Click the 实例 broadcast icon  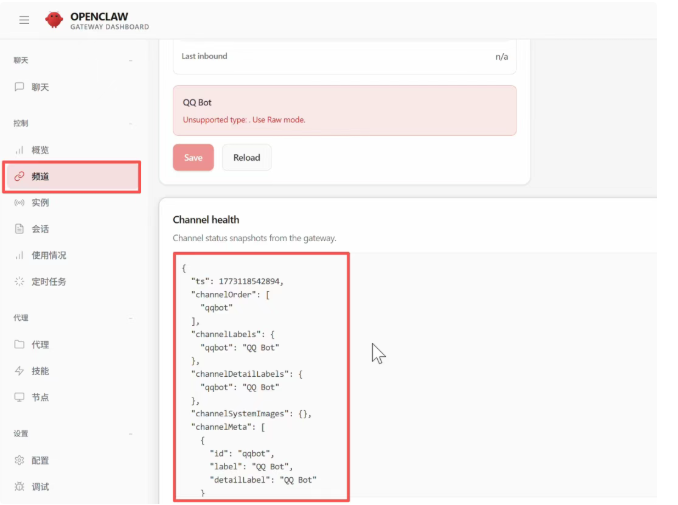coord(19,203)
